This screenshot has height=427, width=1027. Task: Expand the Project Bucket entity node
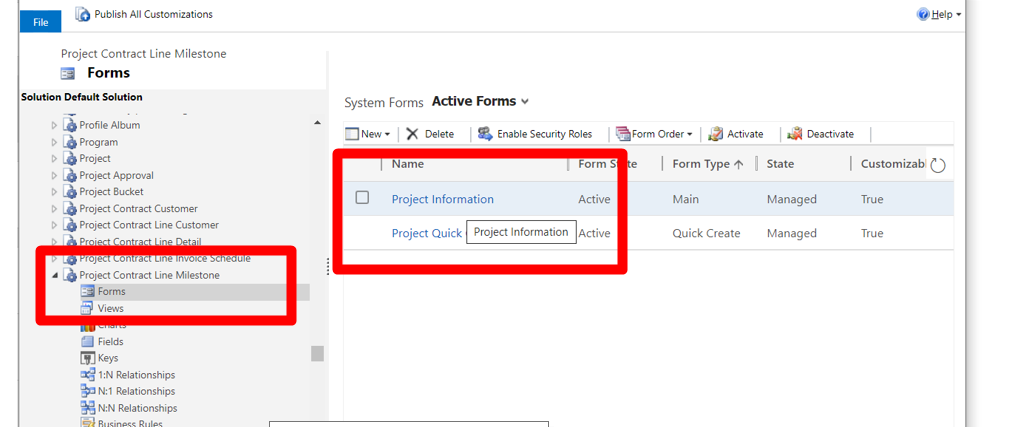55,192
